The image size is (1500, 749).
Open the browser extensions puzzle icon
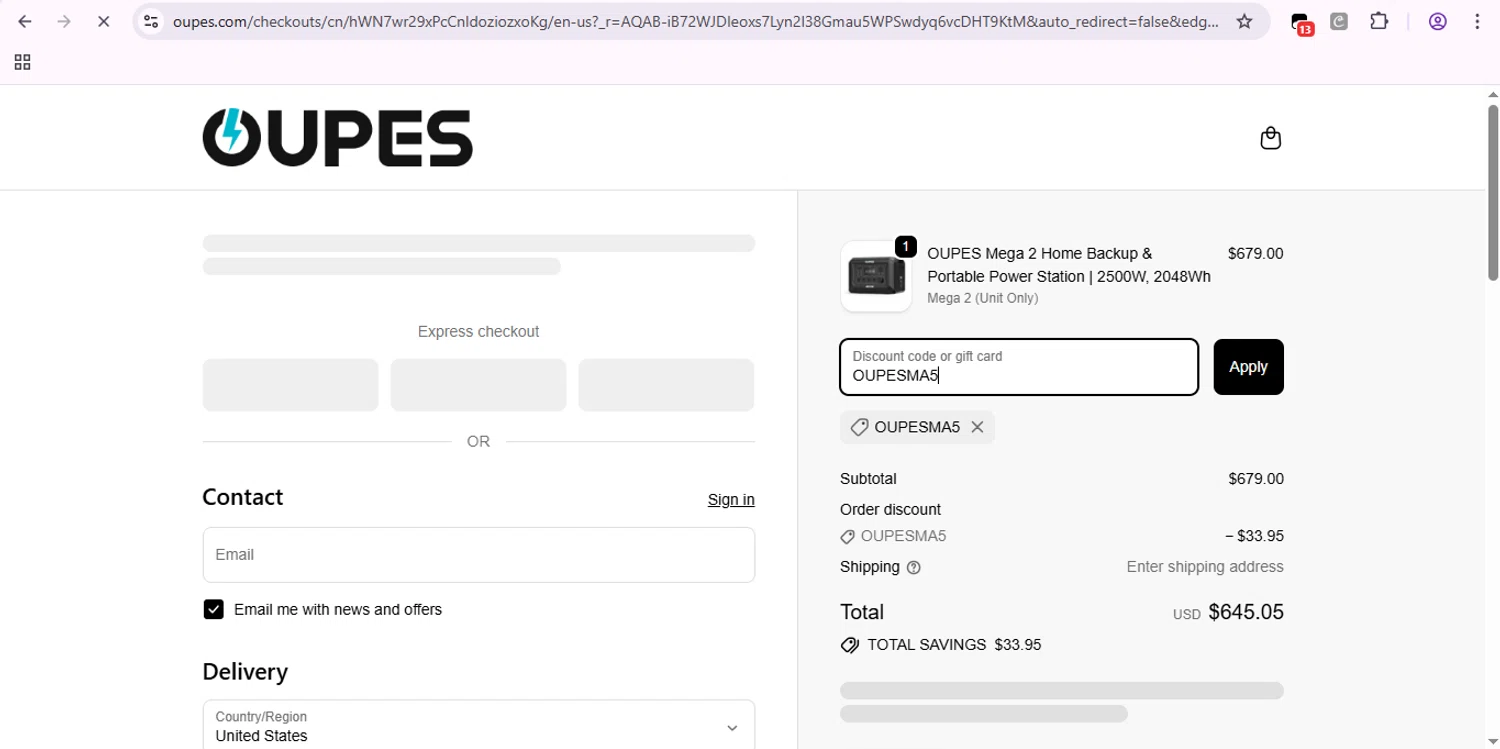[1379, 21]
